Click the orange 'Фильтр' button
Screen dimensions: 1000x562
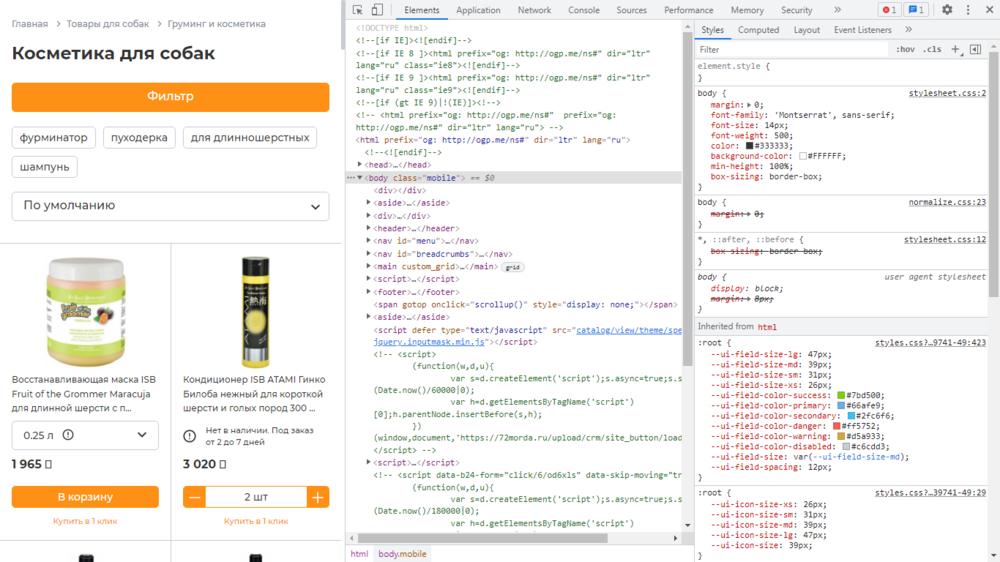[x=170, y=97]
